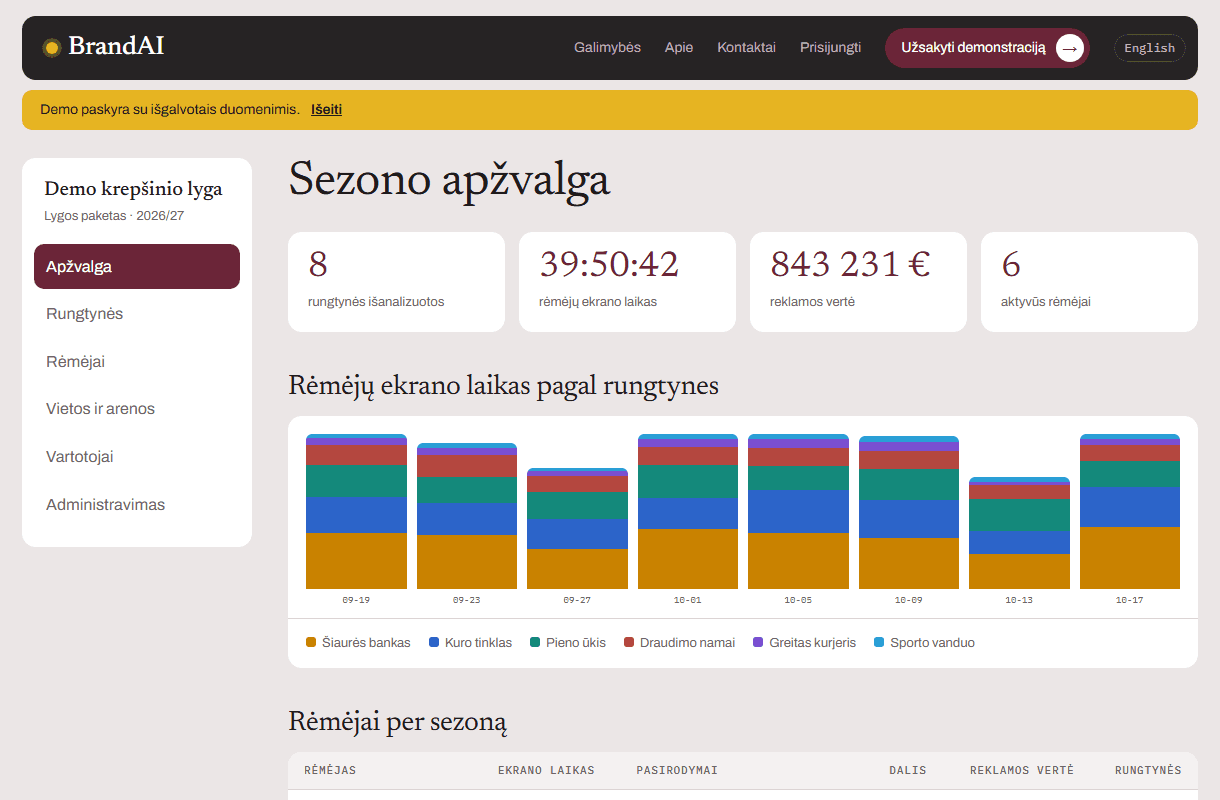Image resolution: width=1220 pixels, height=800 pixels.
Task: Click the 10-17 match bar
Action: coord(1130,511)
